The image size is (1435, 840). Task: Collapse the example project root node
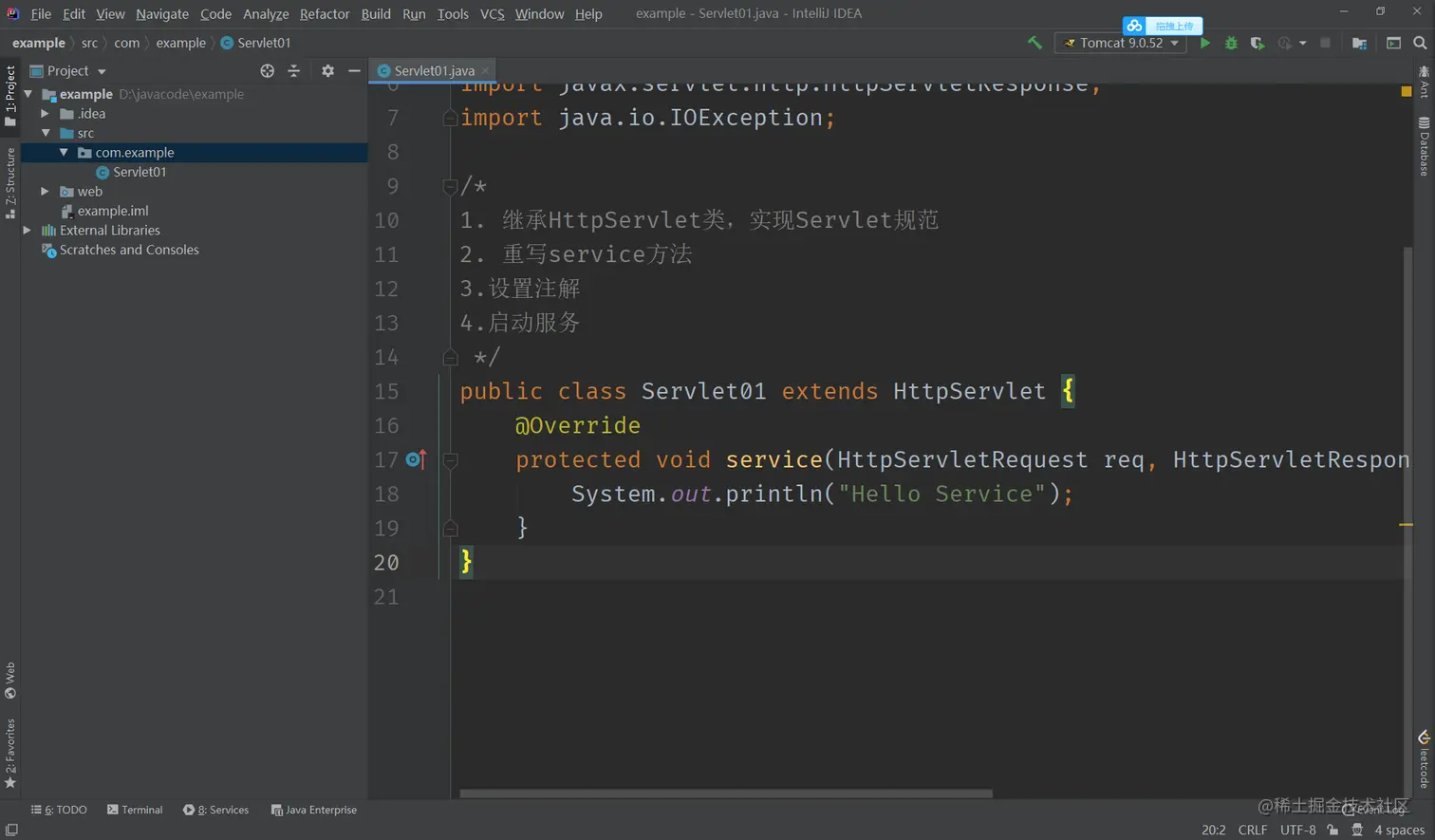coord(28,94)
